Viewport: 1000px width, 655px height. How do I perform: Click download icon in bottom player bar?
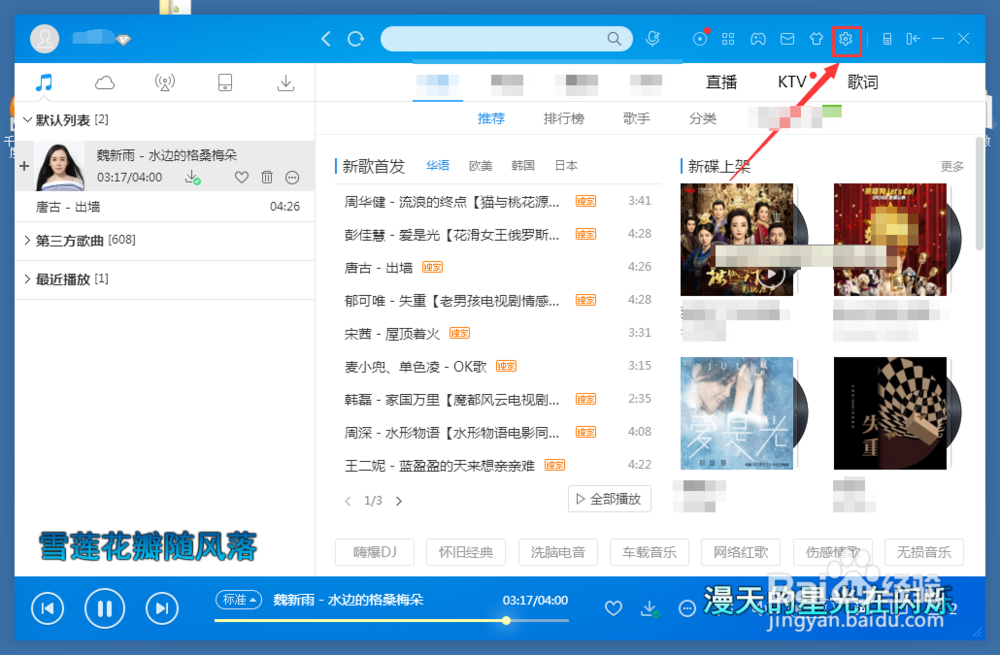click(649, 608)
